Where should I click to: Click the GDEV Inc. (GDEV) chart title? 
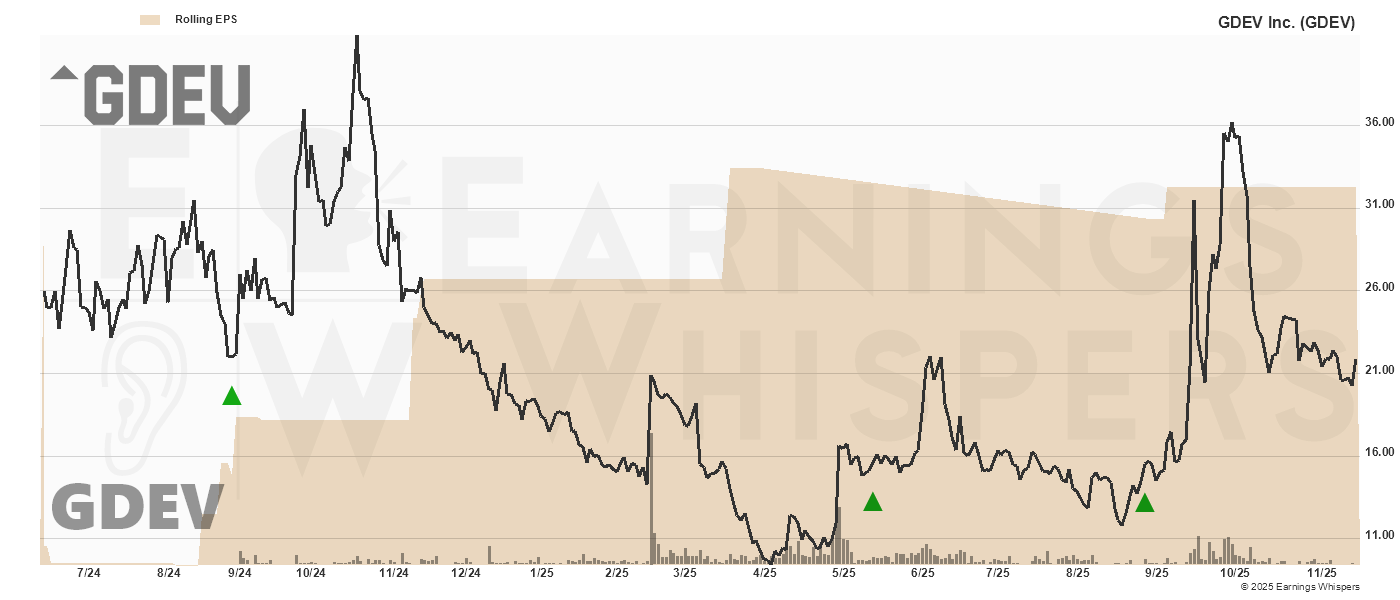tap(1286, 22)
